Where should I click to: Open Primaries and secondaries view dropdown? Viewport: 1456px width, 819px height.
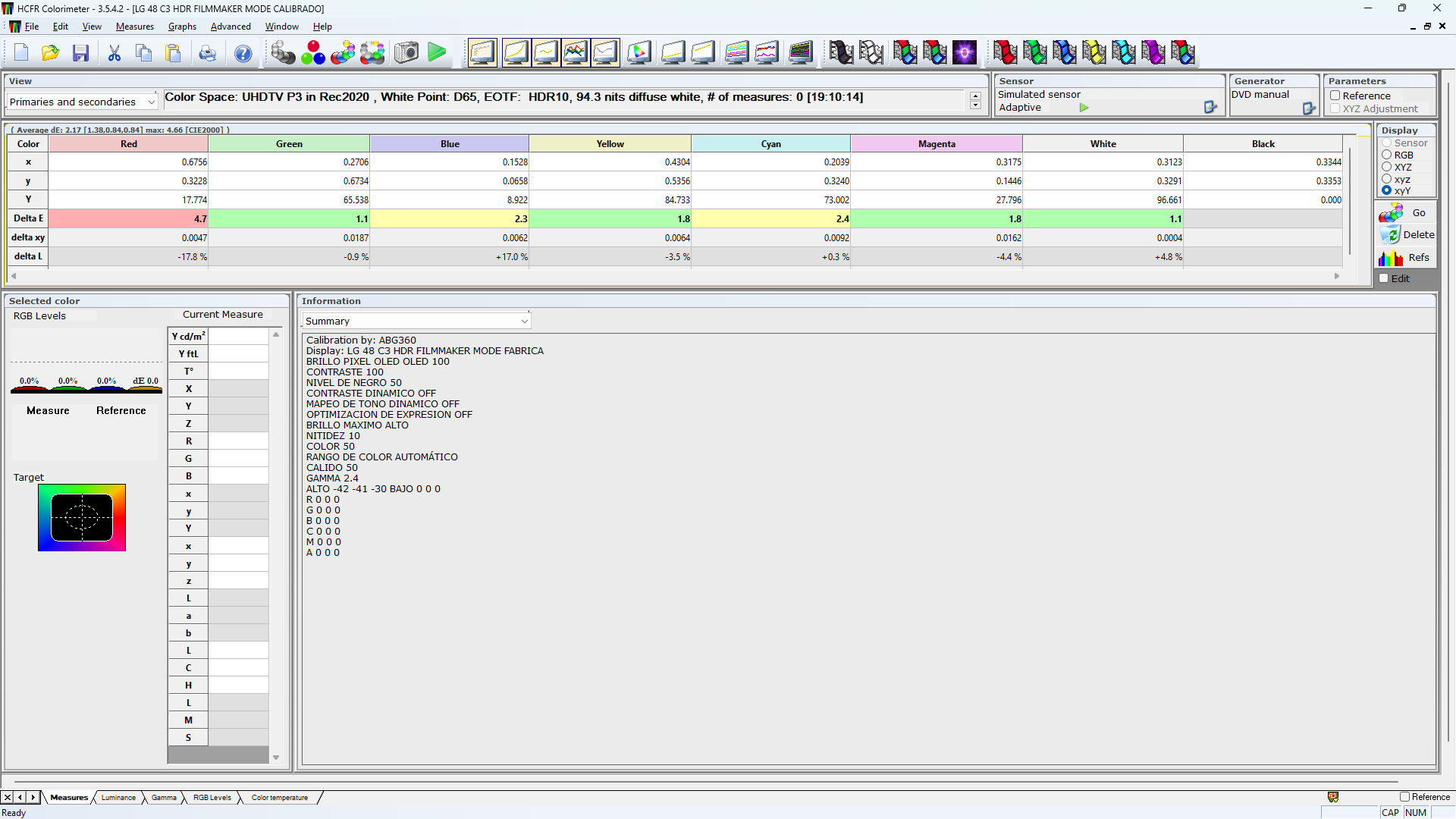(x=82, y=102)
